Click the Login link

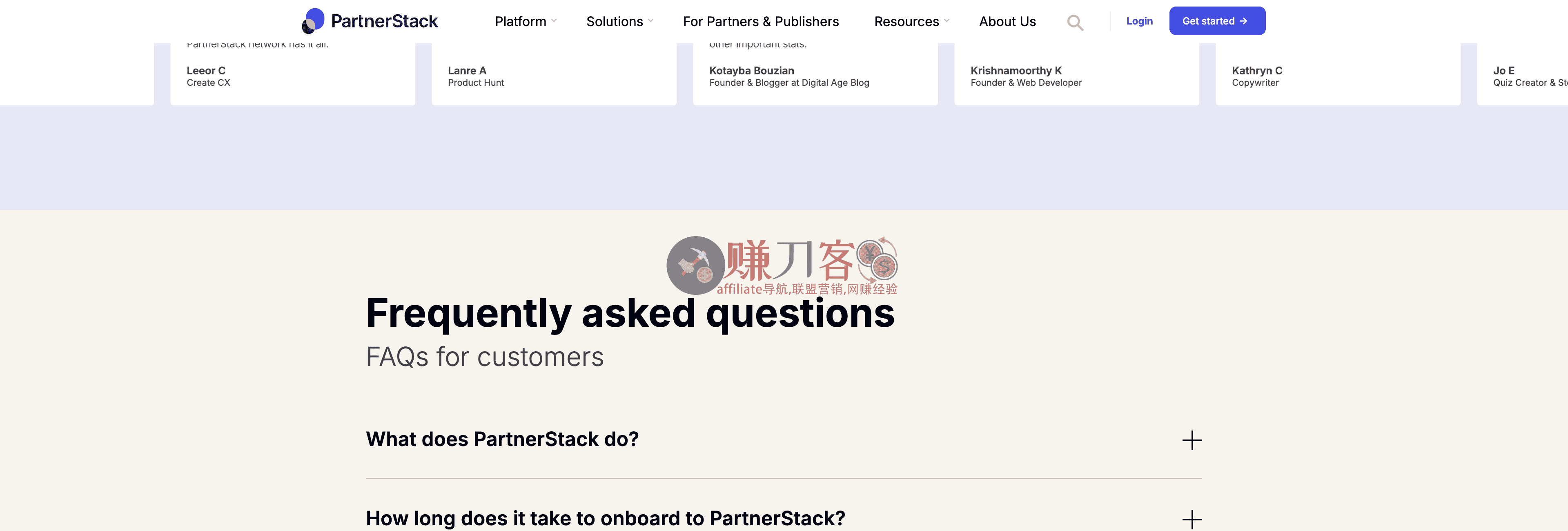[x=1139, y=21]
